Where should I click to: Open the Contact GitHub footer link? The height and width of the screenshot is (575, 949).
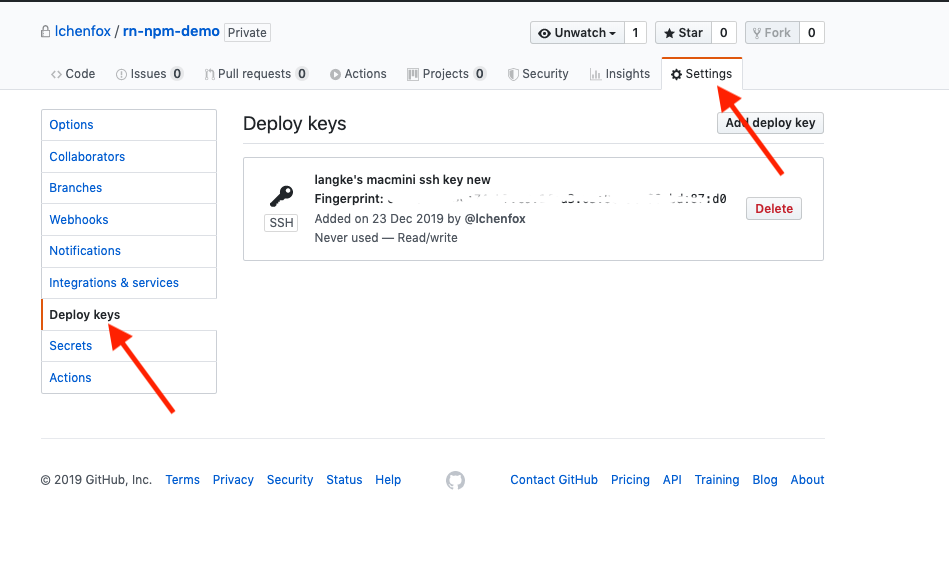(554, 480)
